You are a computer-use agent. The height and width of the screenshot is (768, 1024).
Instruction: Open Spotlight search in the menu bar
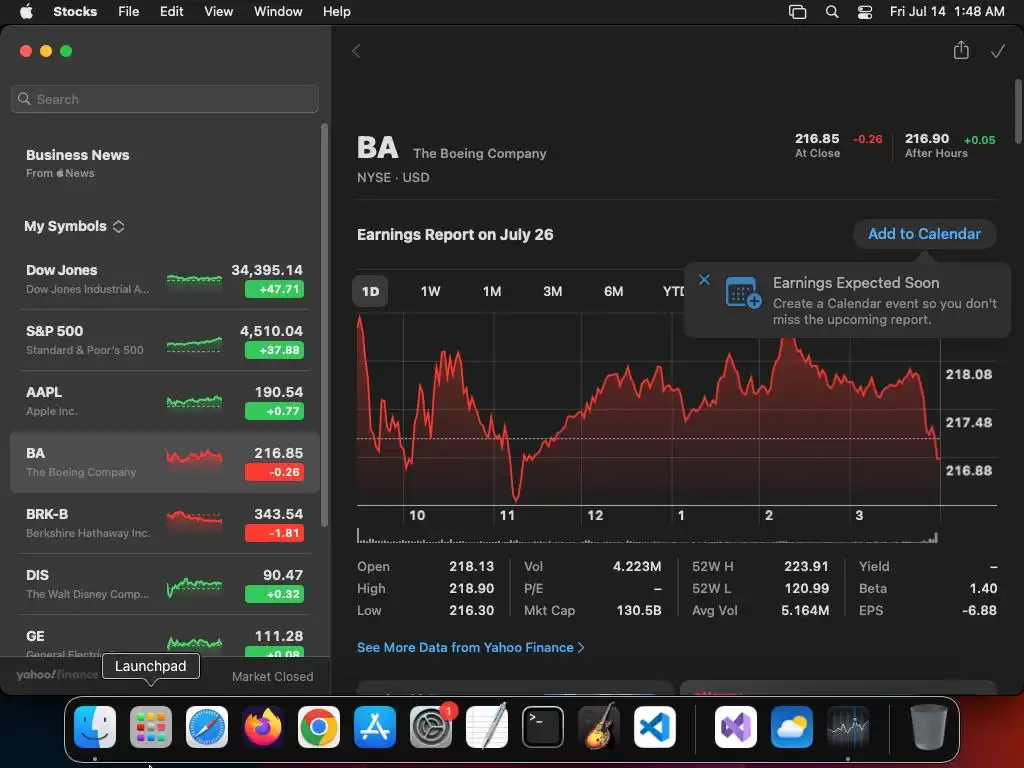(831, 12)
